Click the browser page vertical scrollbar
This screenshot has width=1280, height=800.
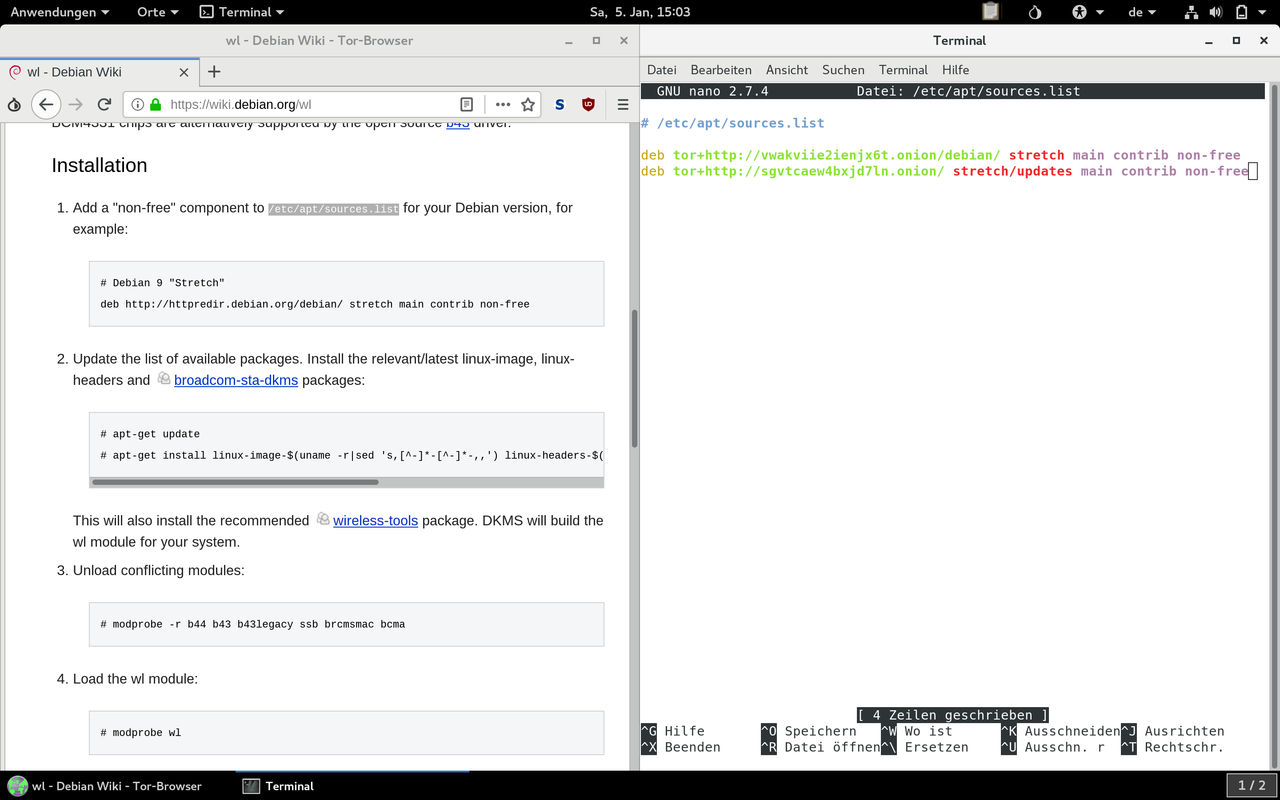tap(634, 380)
